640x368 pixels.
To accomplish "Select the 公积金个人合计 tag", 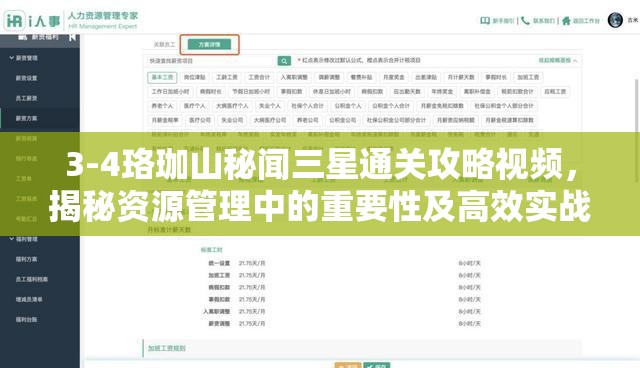I will 391,106.
